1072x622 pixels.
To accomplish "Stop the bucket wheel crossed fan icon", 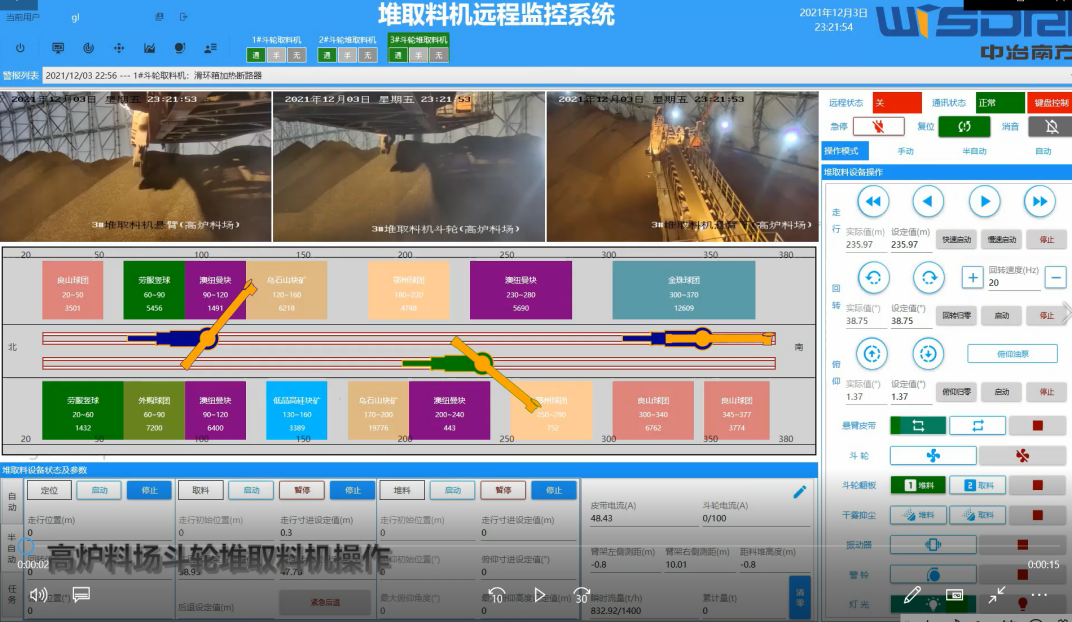I will pyautogui.click(x=1022, y=455).
